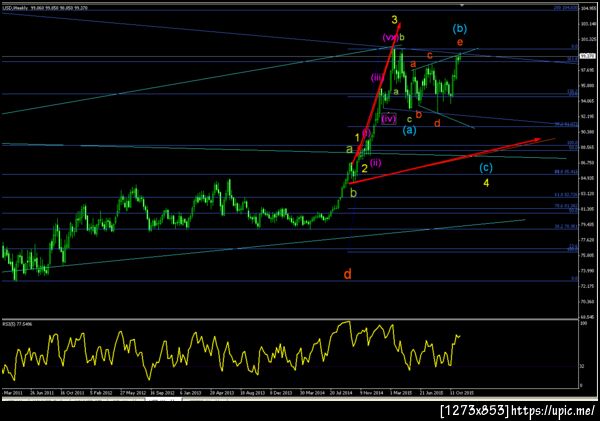Click the '11 Oct 2015' date on time axis
Image resolution: width=600 pixels, height=421 pixels.
click(x=462, y=393)
